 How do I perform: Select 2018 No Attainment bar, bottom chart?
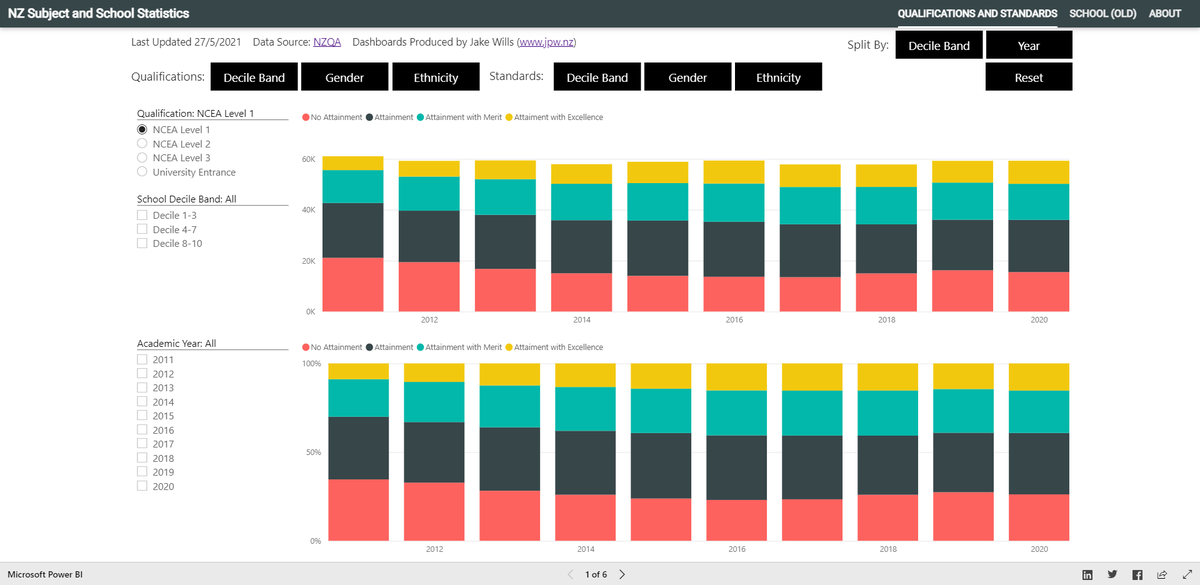(x=889, y=517)
